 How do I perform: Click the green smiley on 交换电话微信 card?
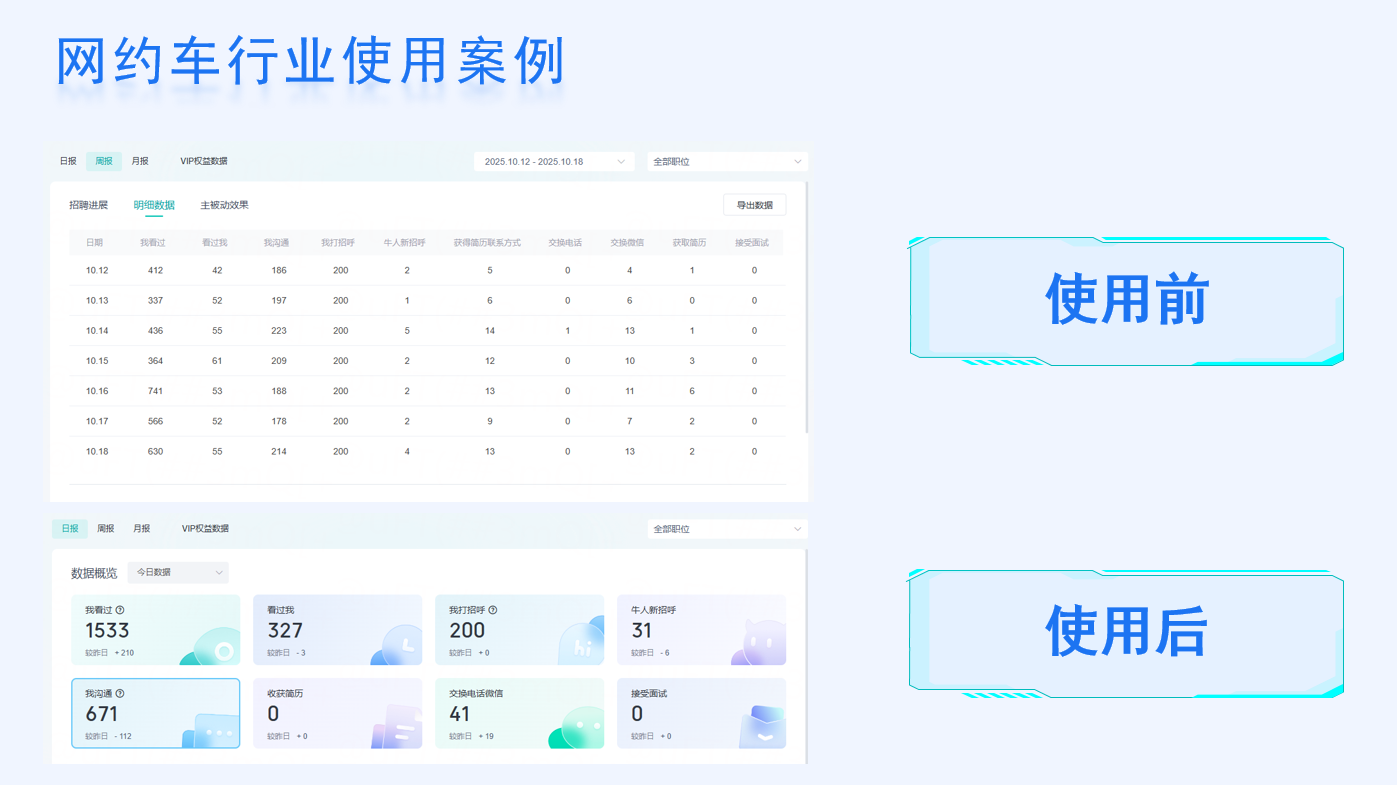(x=577, y=728)
